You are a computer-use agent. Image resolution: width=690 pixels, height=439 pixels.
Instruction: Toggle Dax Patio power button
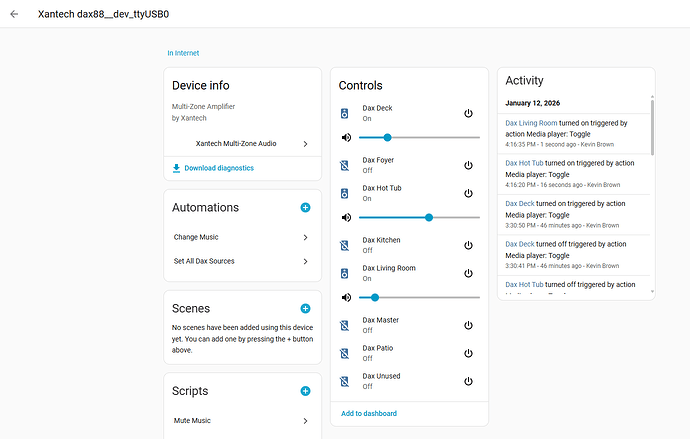click(468, 353)
